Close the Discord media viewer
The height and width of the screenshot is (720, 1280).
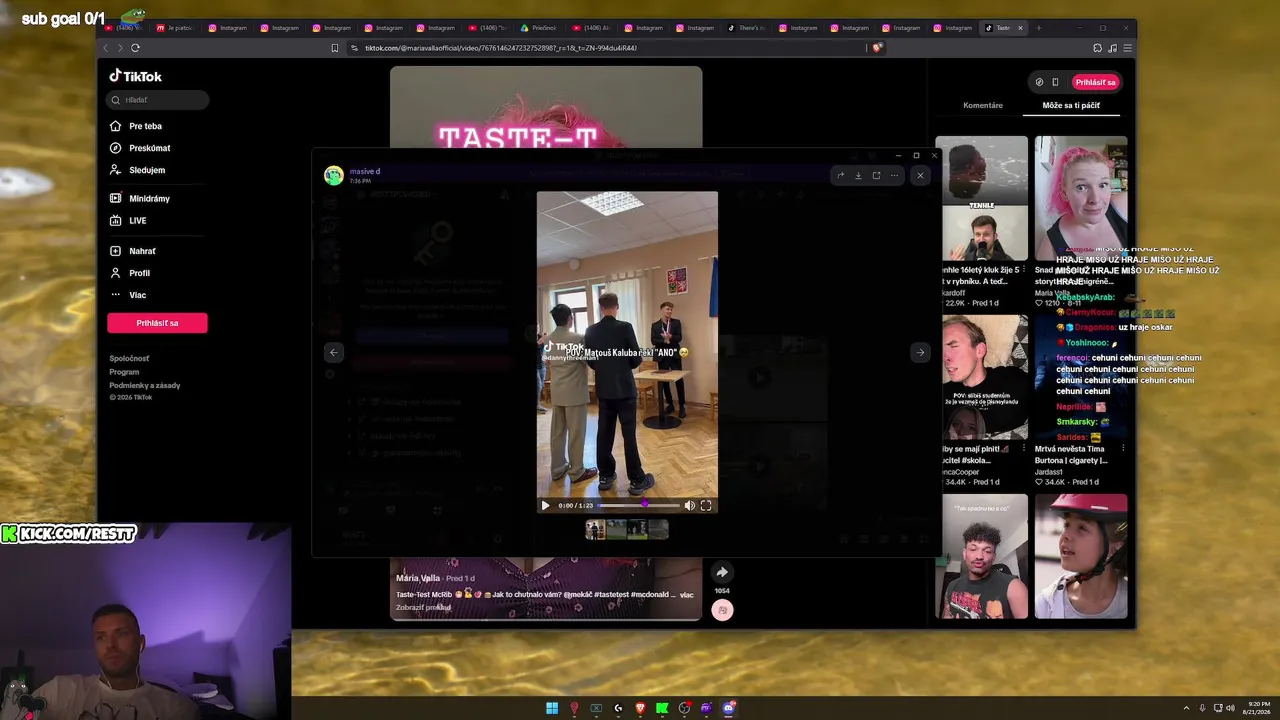coord(920,176)
